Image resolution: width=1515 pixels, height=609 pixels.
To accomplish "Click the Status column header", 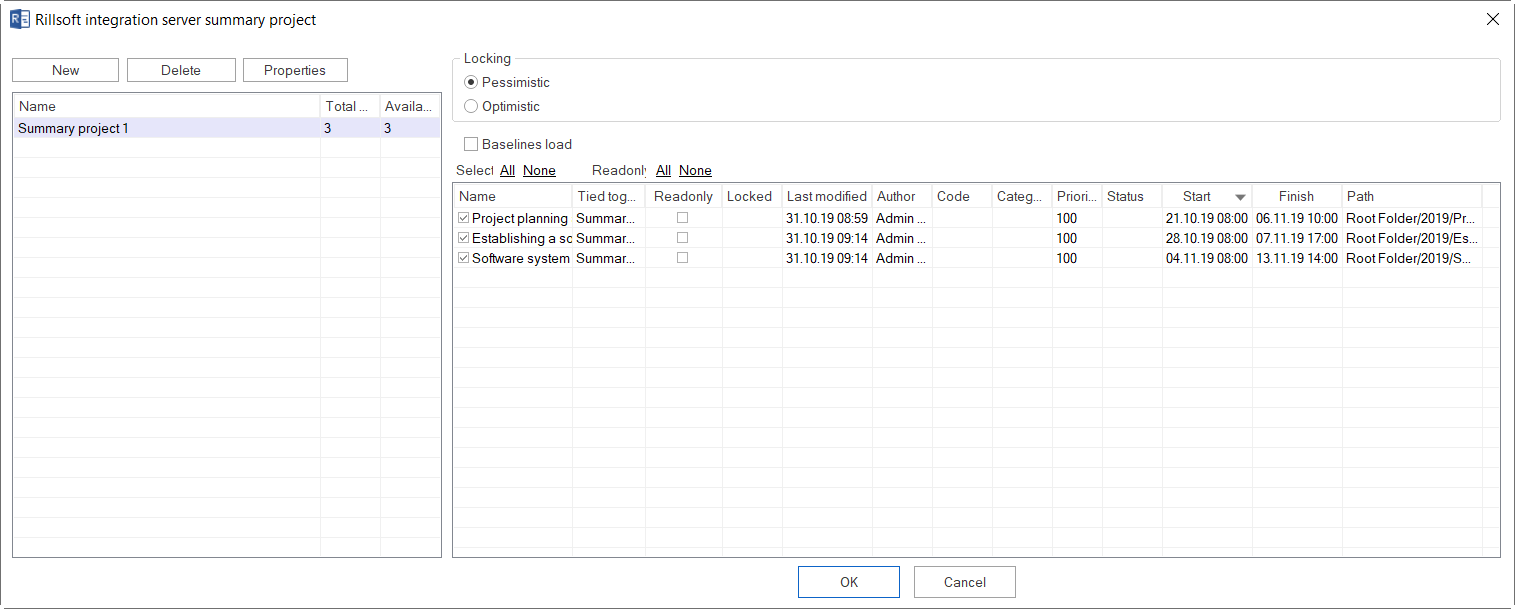I will pos(1132,196).
